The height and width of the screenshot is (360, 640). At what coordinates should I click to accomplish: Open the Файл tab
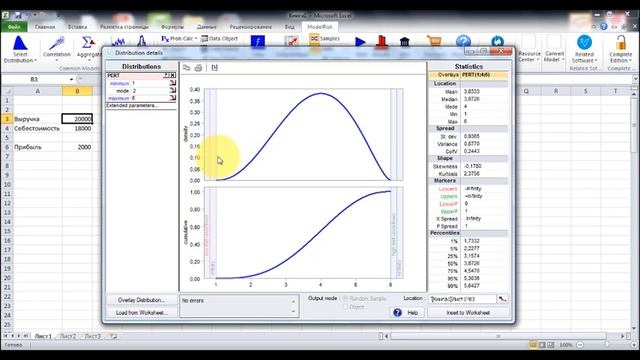click(14, 27)
